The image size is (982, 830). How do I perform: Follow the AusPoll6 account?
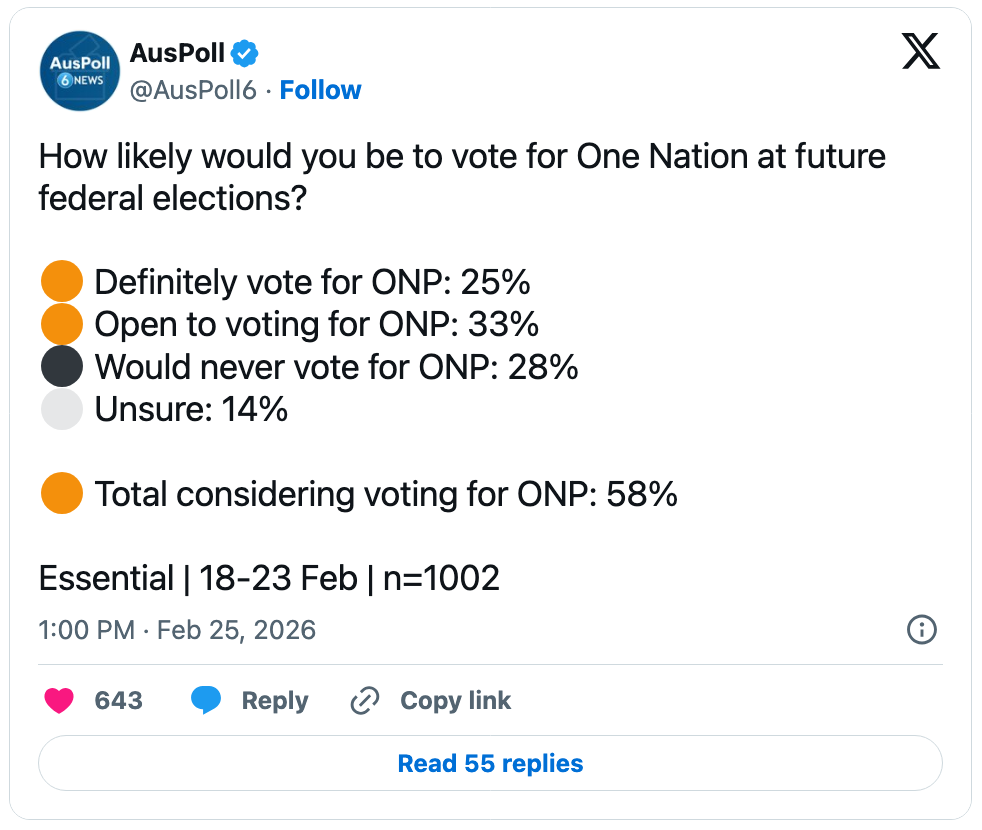click(320, 90)
